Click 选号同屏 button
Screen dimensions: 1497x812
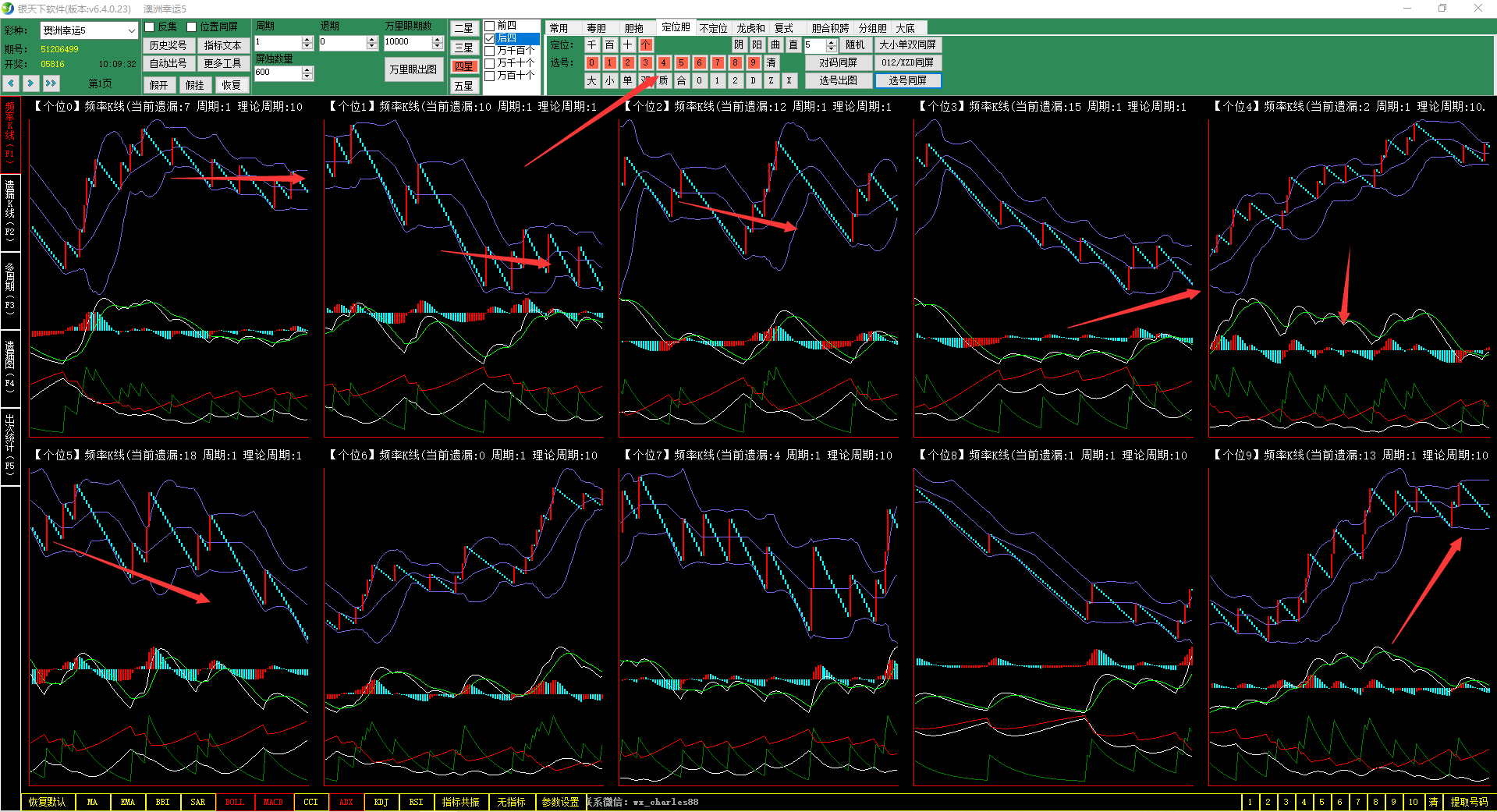click(x=907, y=80)
